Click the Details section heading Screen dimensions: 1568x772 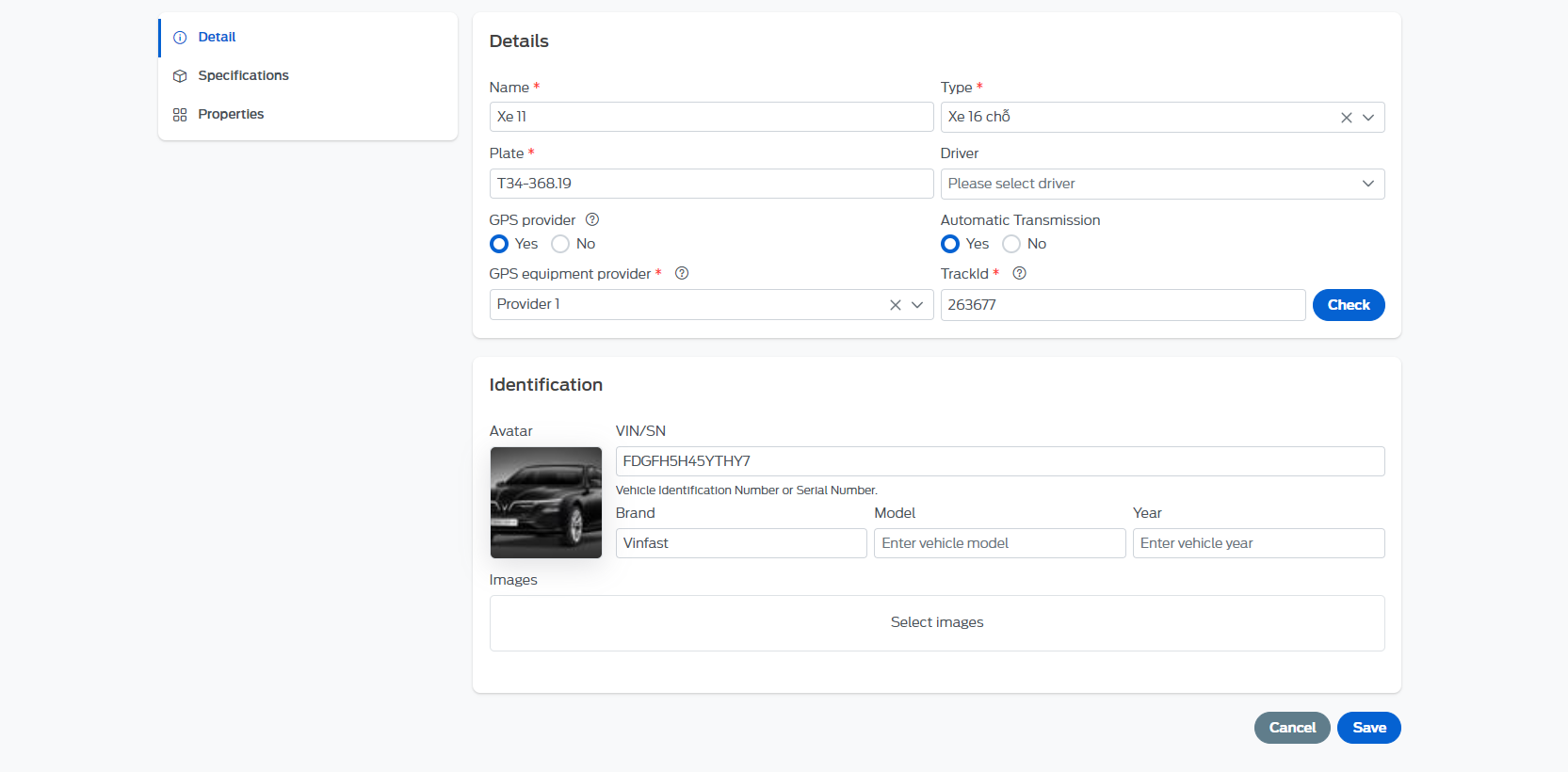coord(519,41)
